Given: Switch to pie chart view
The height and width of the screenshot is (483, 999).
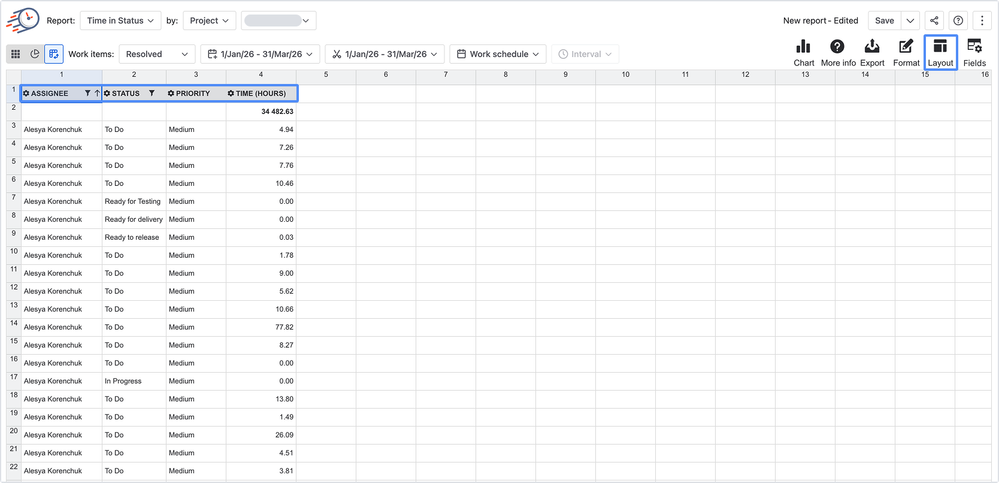Looking at the screenshot, I should pos(35,54).
